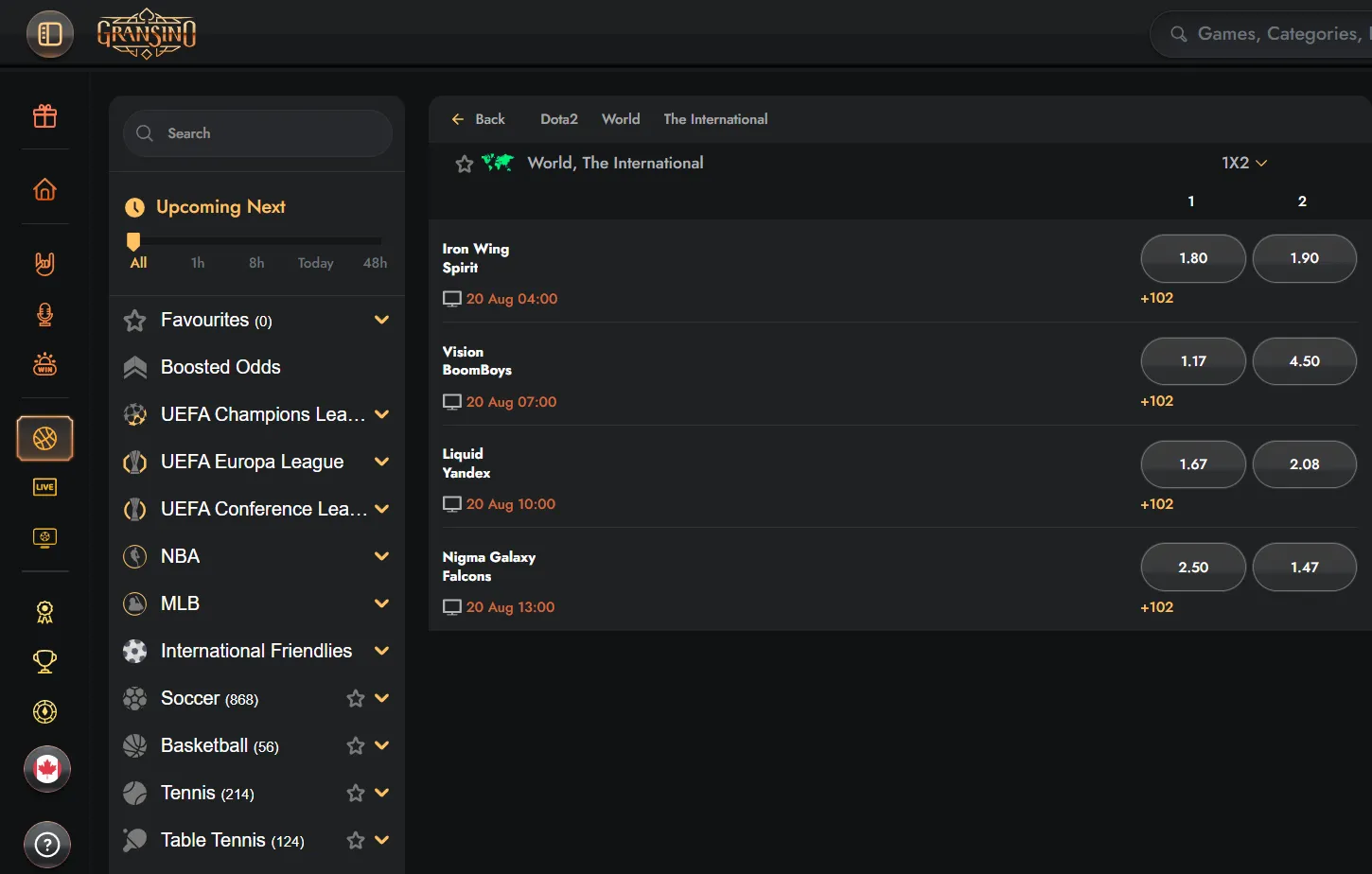The image size is (1372, 874).
Task: Favourite World, The International with star
Action: 465,164
